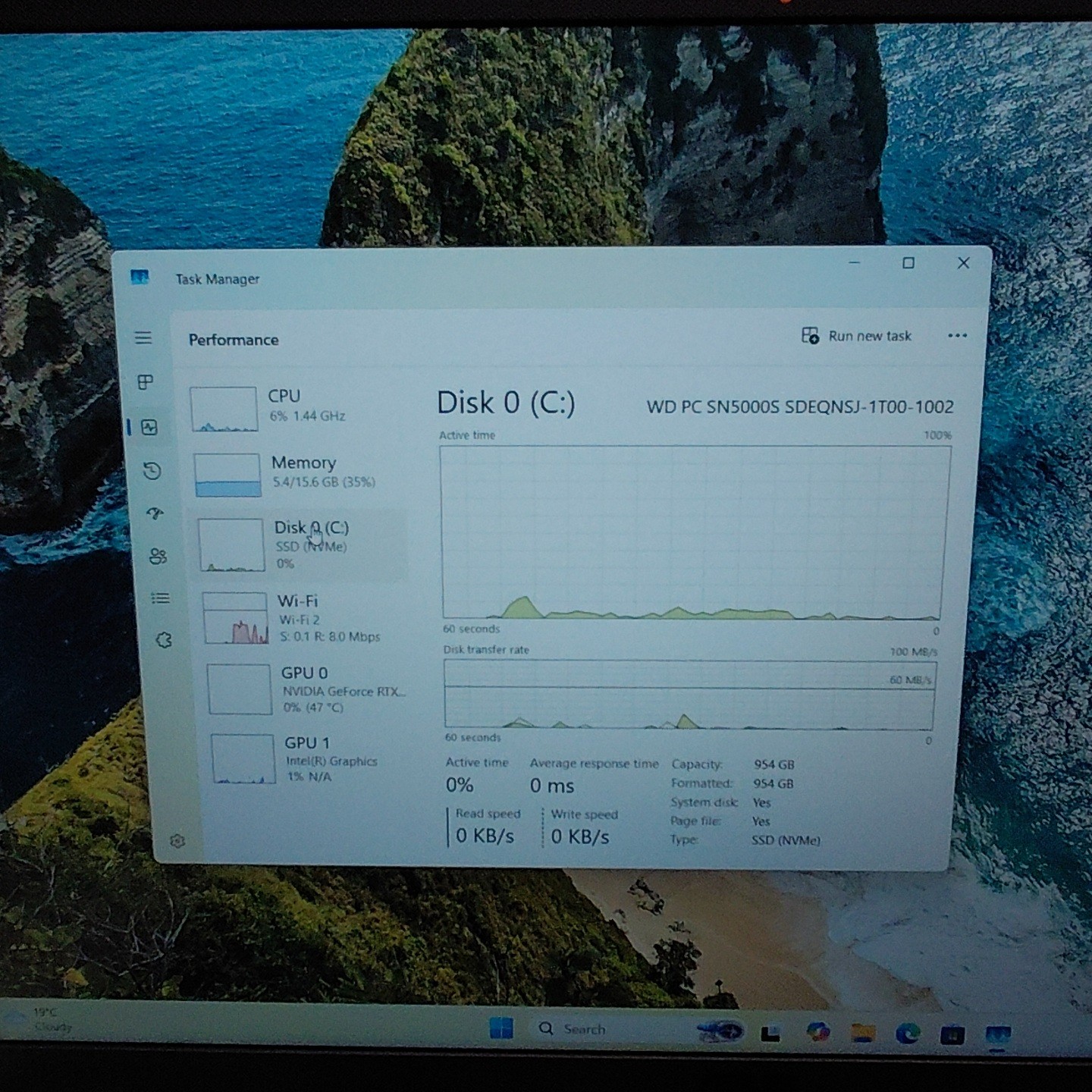Viewport: 1092px width, 1092px height.
Task: Click the Read speed 0 KB/s value
Action: (485, 836)
